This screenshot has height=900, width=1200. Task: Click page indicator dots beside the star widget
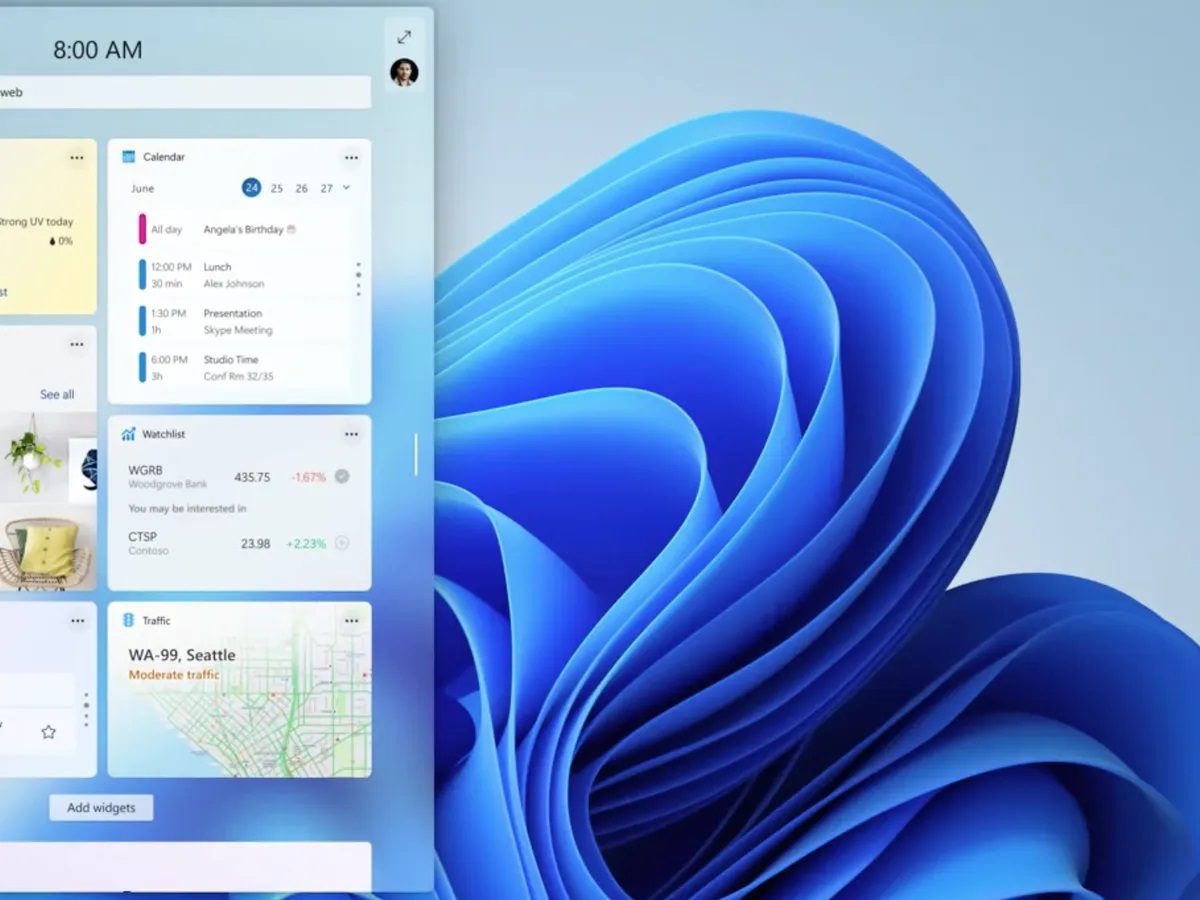pyautogui.click(x=86, y=710)
